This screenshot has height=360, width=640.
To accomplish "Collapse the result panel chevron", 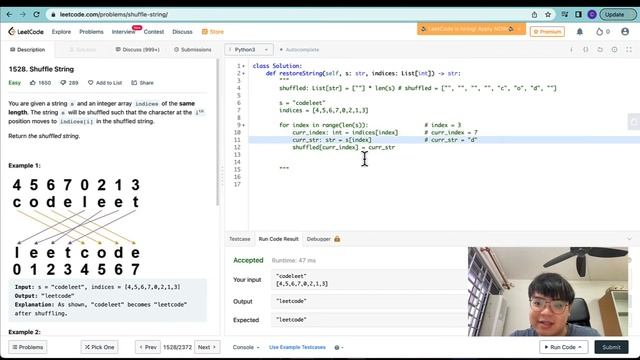I will (629, 239).
